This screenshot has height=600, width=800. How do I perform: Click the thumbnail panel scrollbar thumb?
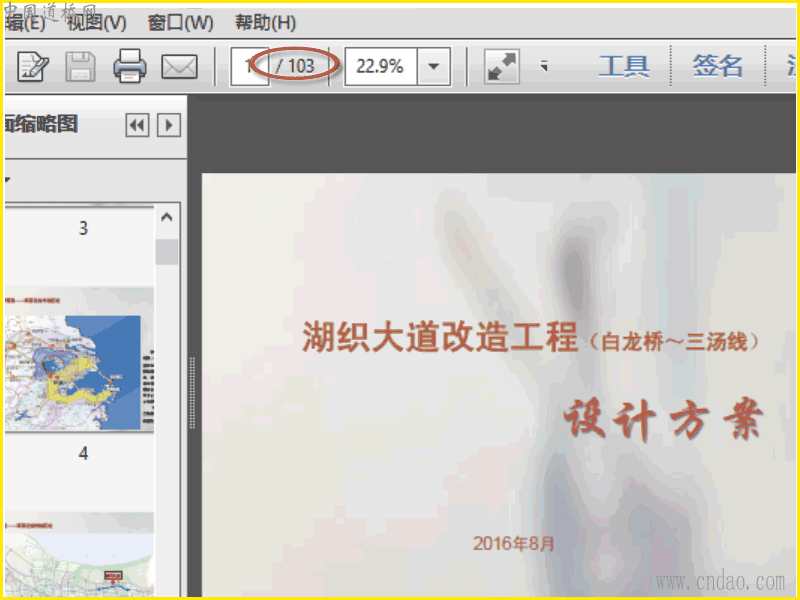(x=167, y=252)
